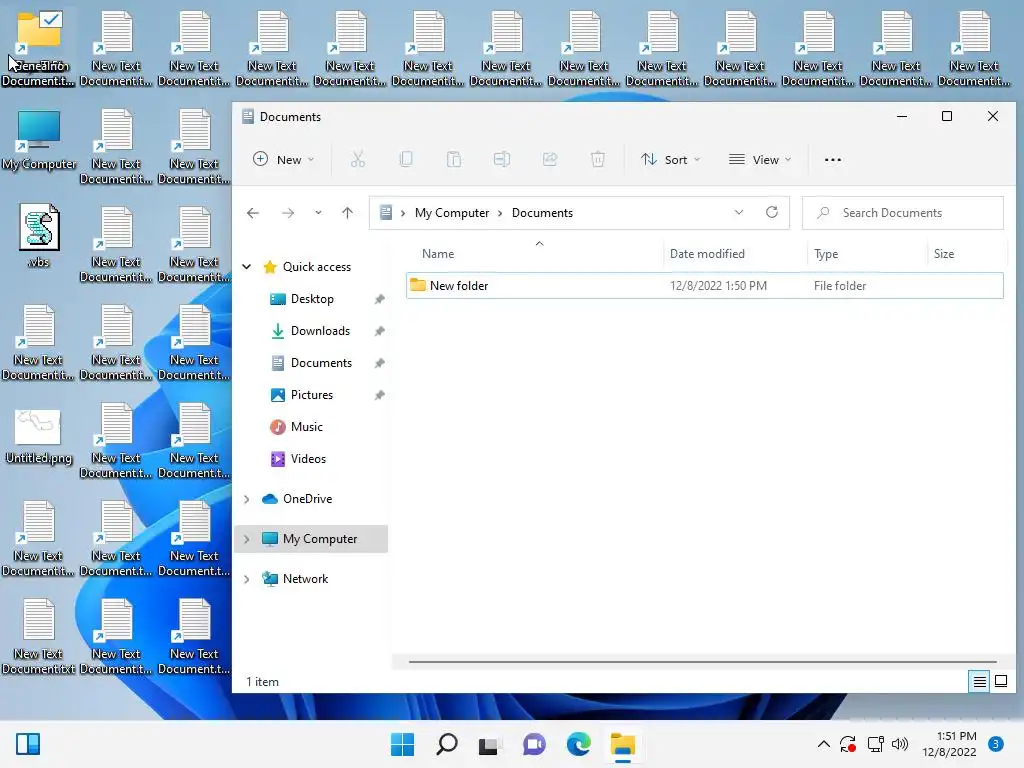Unpin Pictures pin in Quick access
The width and height of the screenshot is (1024, 768).
[x=379, y=395]
